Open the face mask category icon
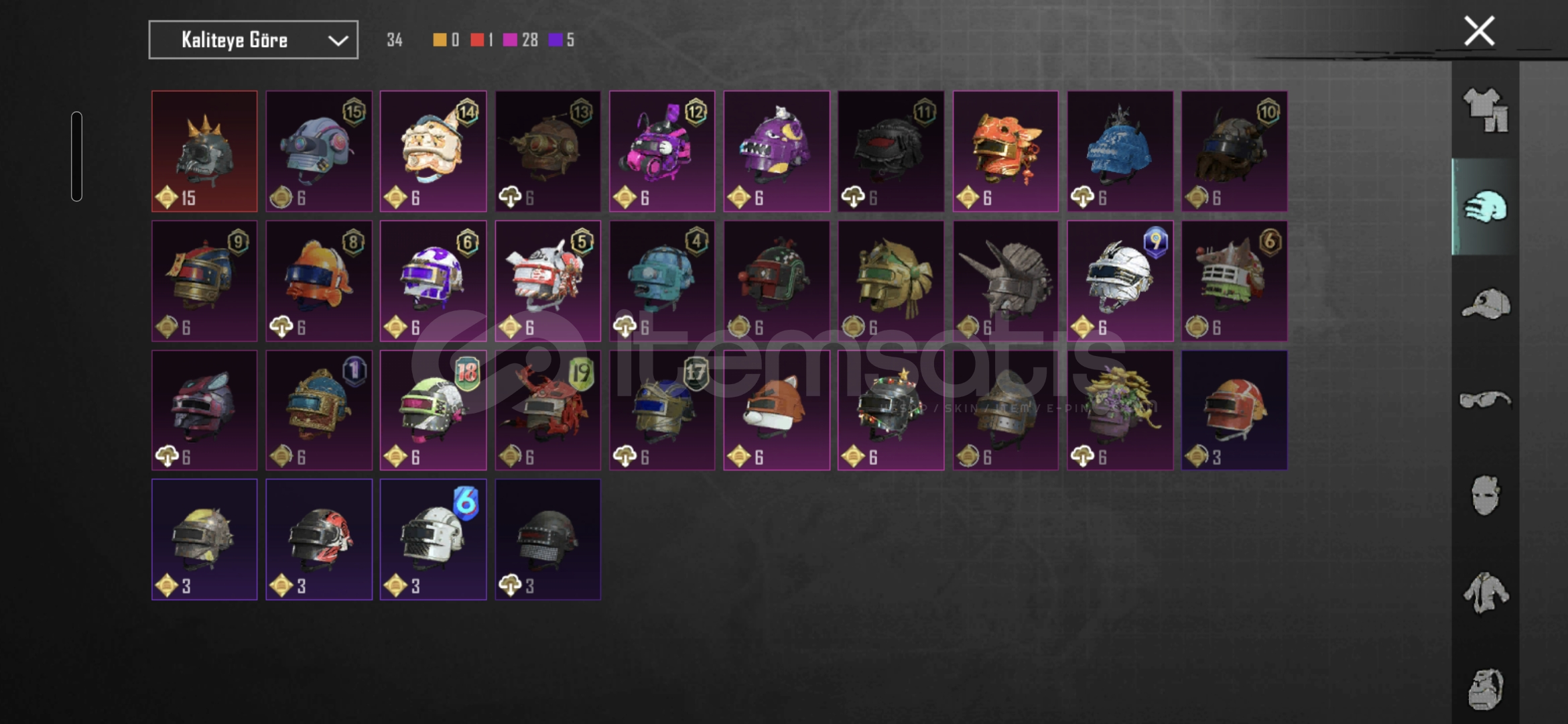 (1485, 495)
